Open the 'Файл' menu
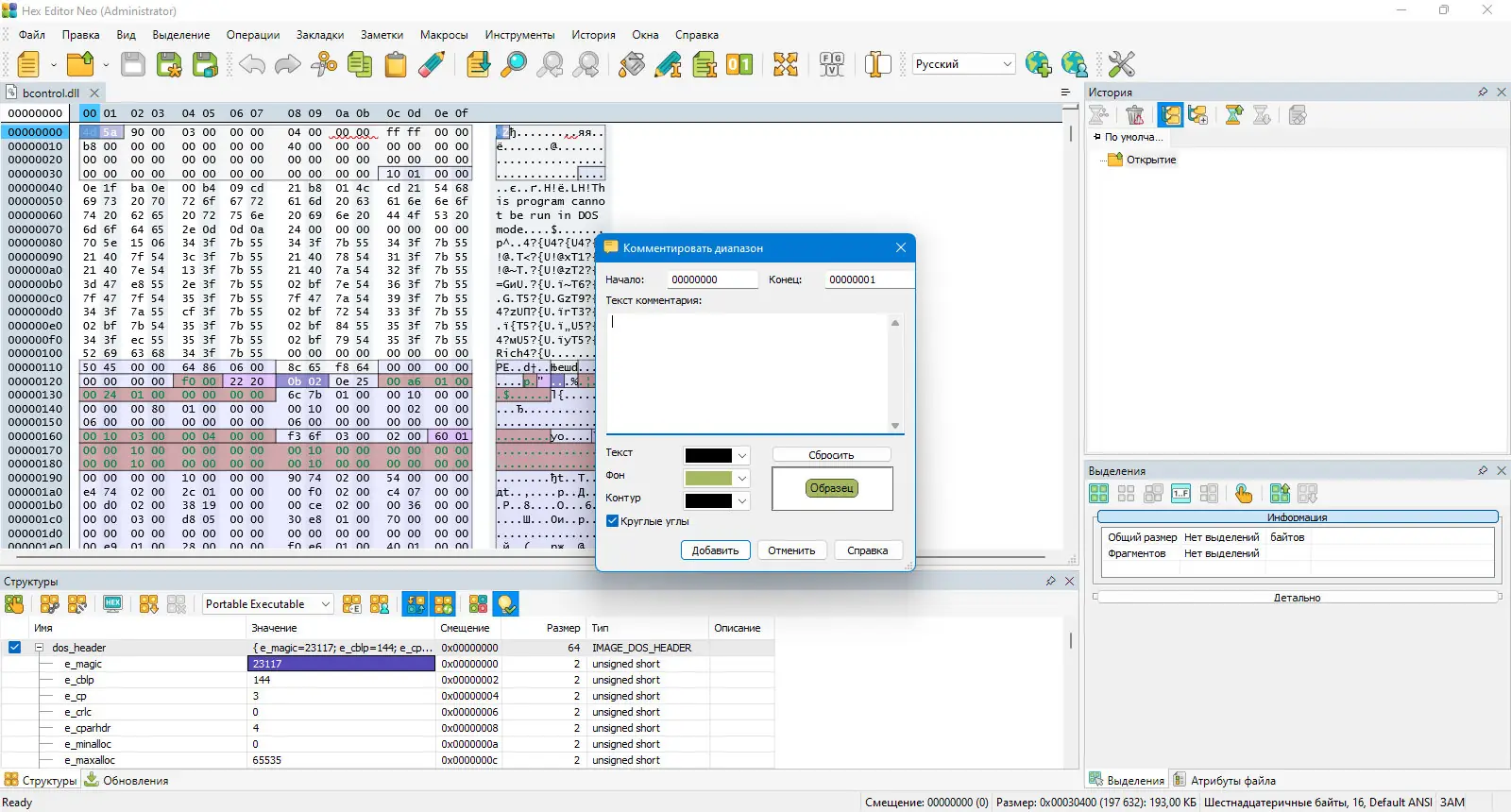Image resolution: width=1511 pixels, height=812 pixels. click(32, 35)
